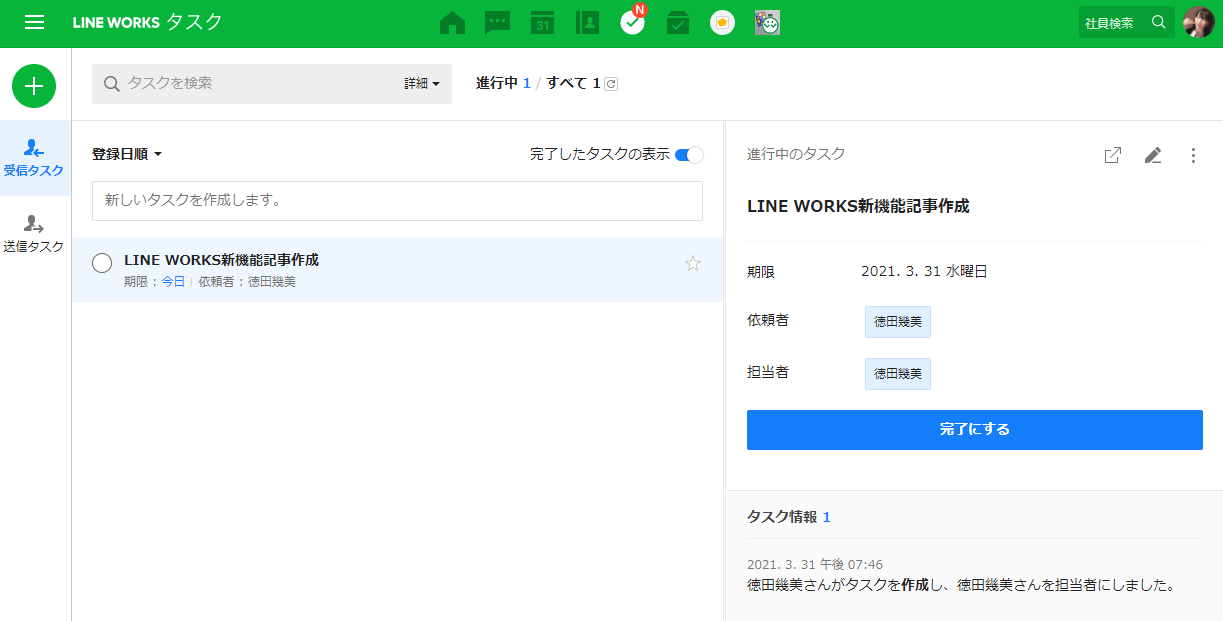Filter by 進行中 tasks
This screenshot has width=1223, height=621.
click(503, 83)
